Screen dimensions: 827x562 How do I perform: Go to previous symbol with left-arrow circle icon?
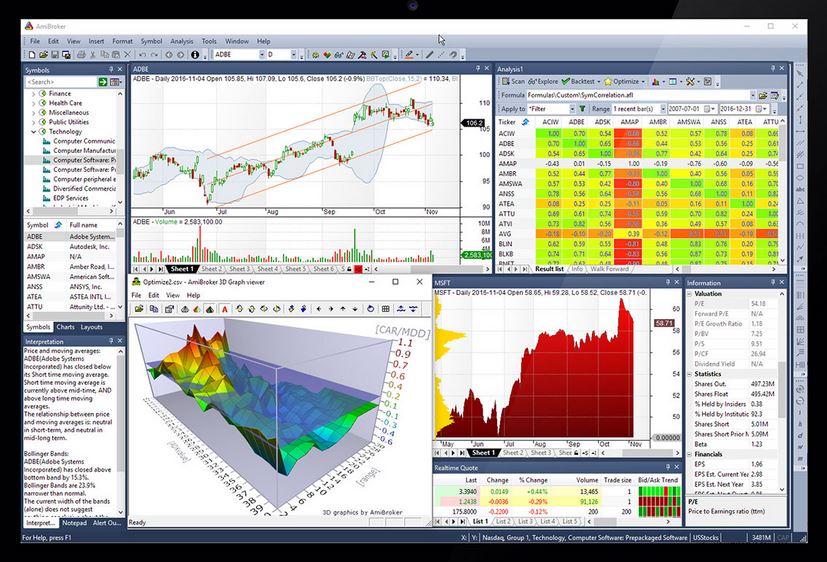(x=169, y=54)
